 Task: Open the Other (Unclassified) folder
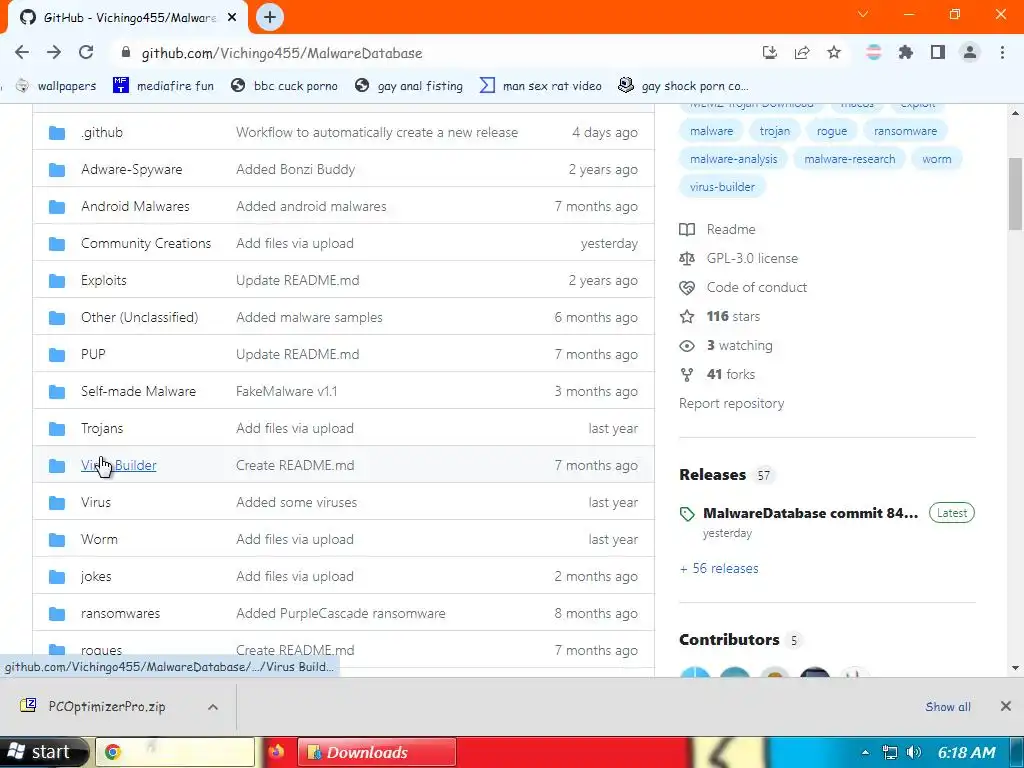139,317
